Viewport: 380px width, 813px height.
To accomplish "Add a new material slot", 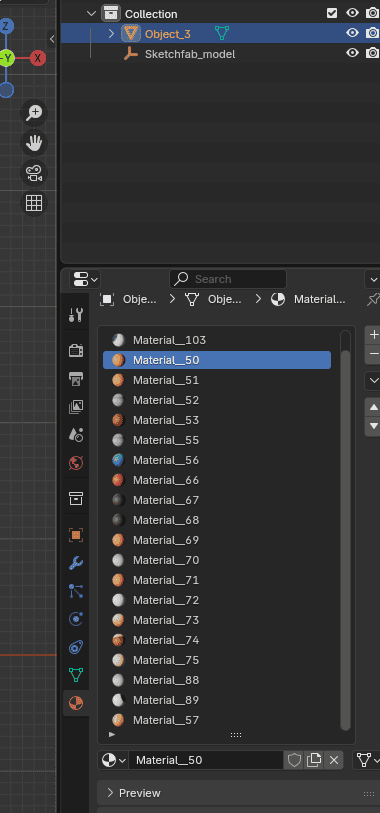I will click(373, 335).
